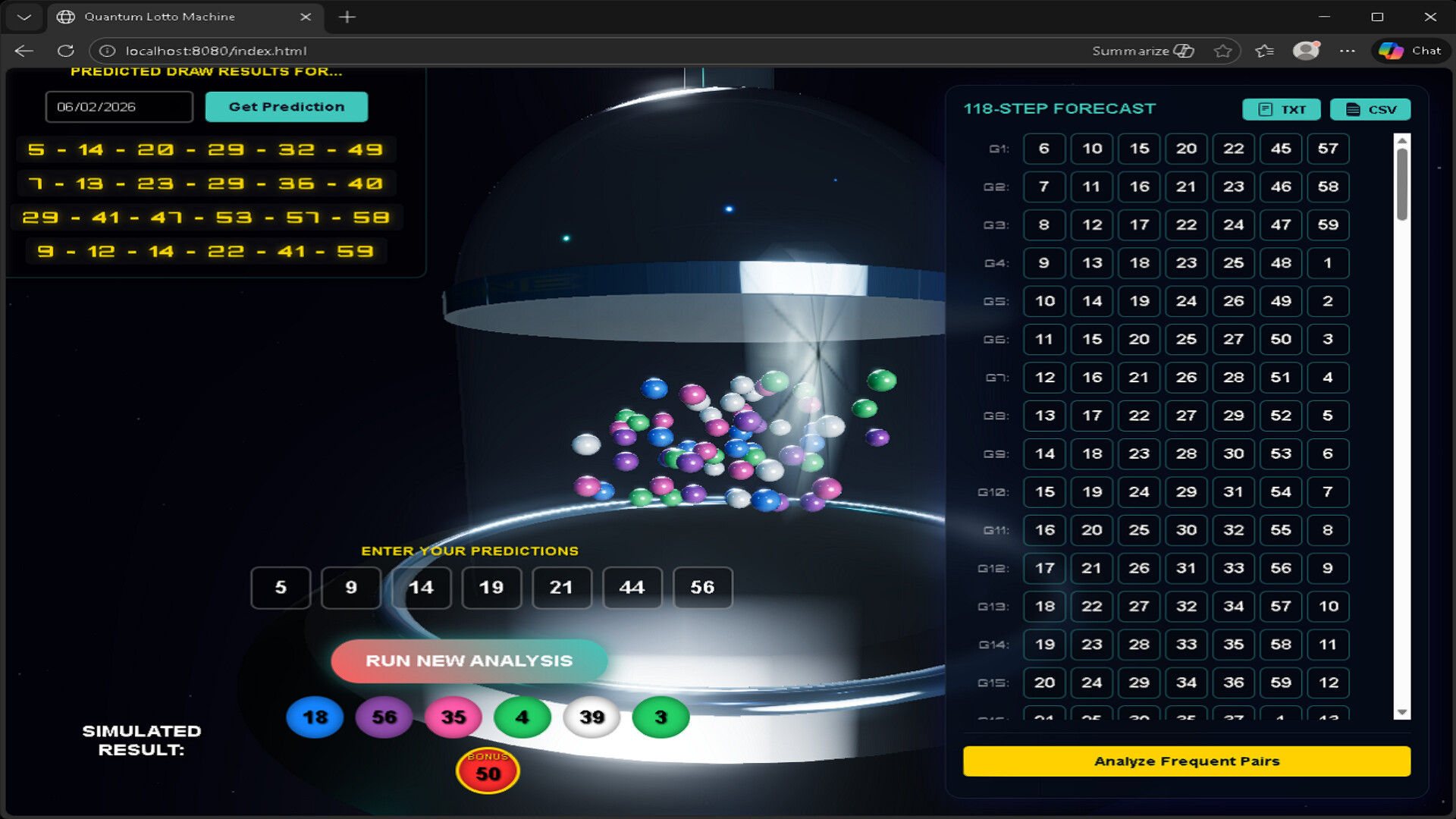Open the browser profile avatar
This screenshot has height=819, width=1456.
pos(1306,51)
